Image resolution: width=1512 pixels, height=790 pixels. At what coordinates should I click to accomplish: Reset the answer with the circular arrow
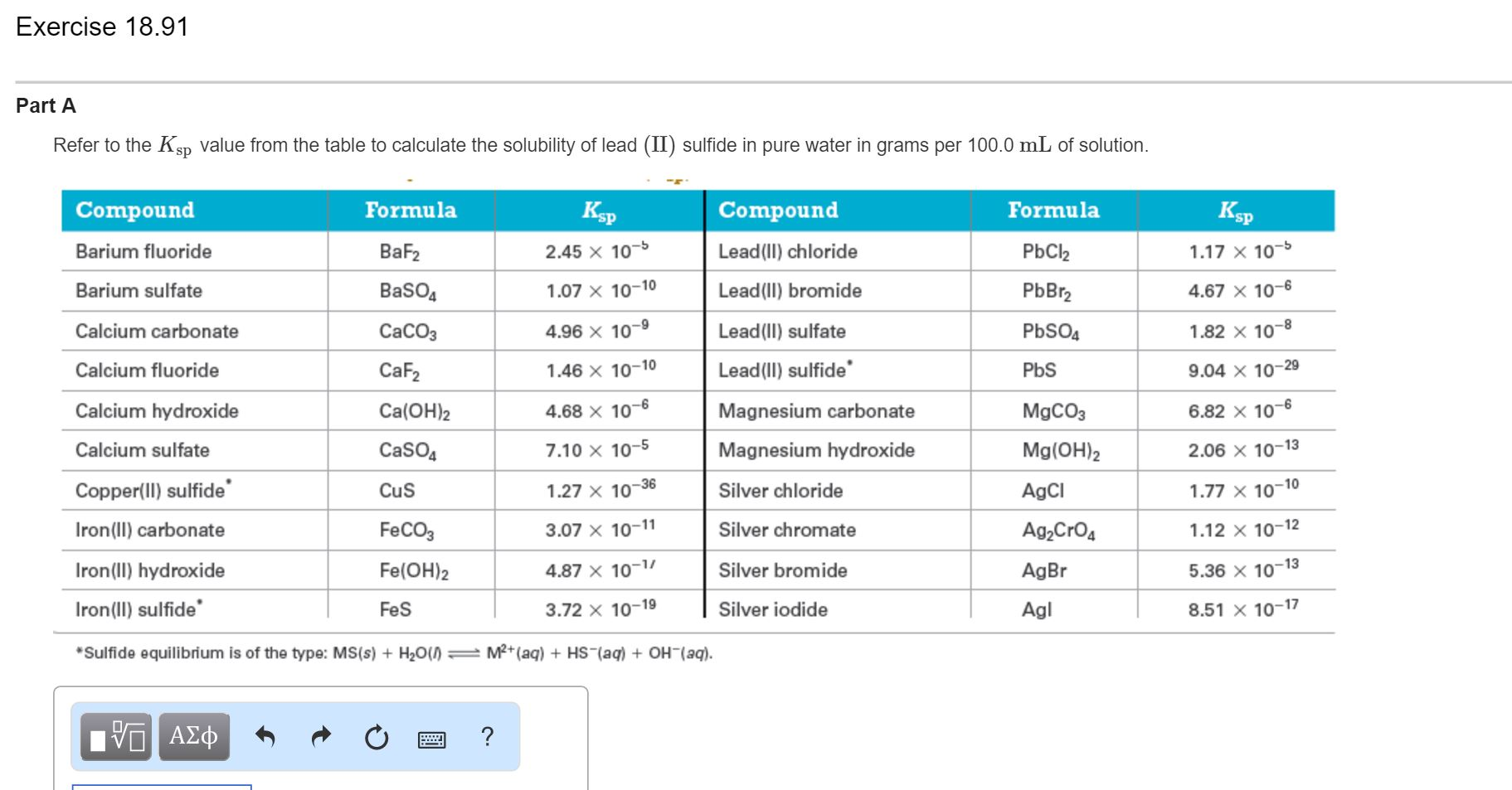376,736
